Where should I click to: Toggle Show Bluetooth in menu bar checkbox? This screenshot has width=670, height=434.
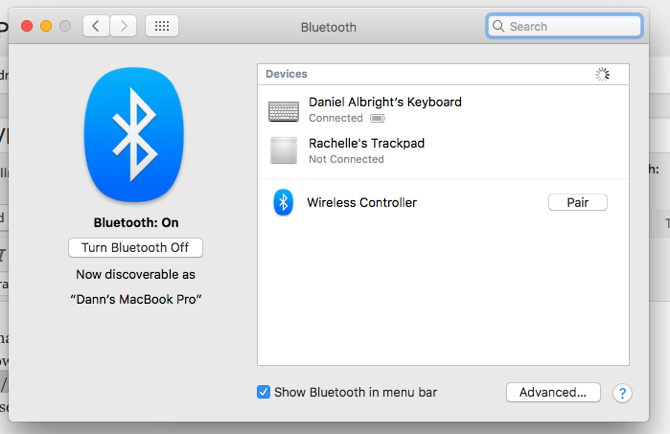tap(264, 392)
